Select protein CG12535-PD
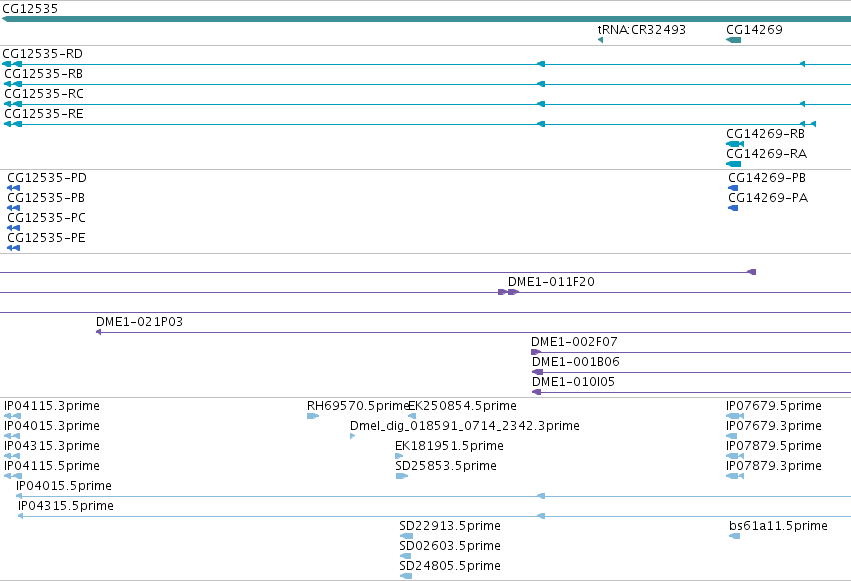The height and width of the screenshot is (581, 851). click(47, 178)
